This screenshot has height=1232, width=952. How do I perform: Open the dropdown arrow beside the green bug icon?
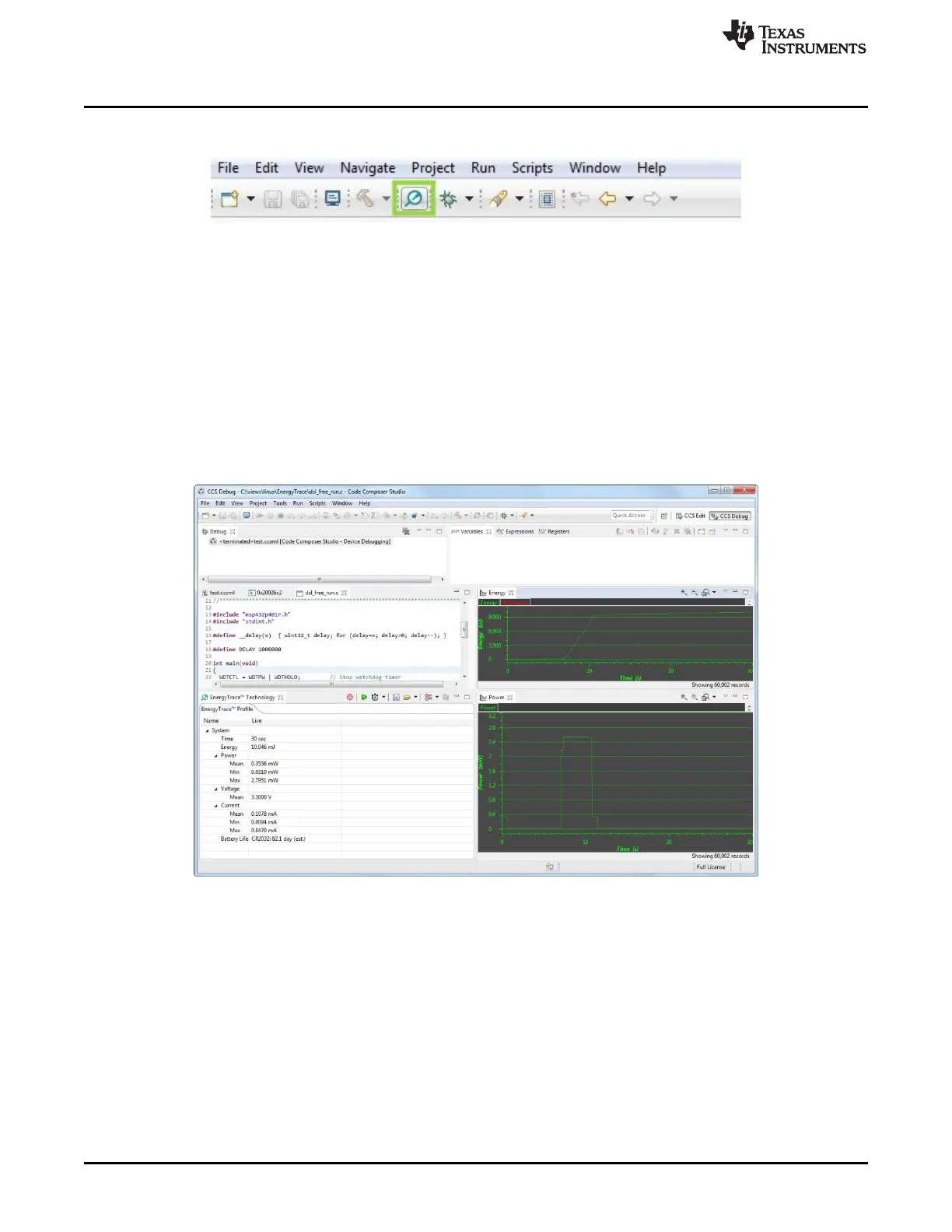(x=469, y=199)
